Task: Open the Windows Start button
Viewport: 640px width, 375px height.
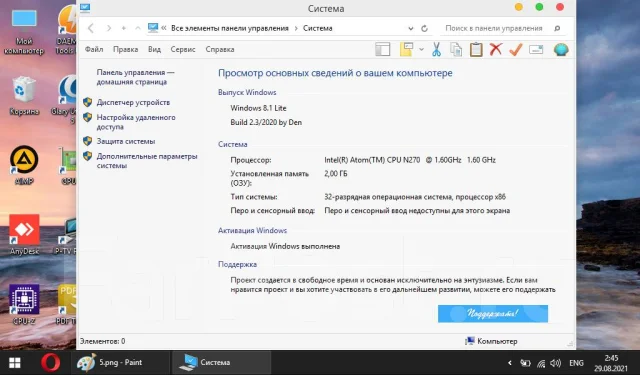Action: (x=15, y=363)
